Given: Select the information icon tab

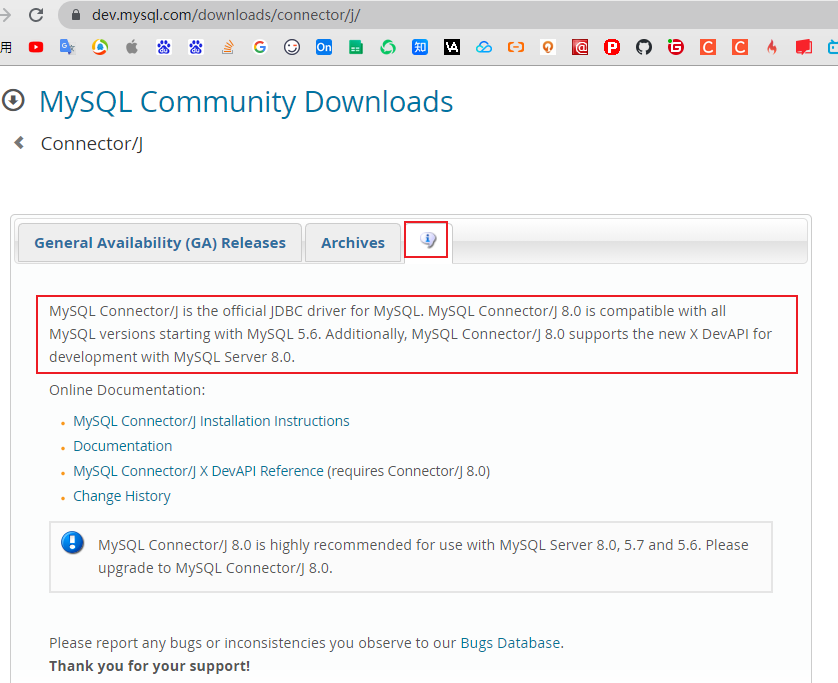Looking at the screenshot, I should [428, 240].
